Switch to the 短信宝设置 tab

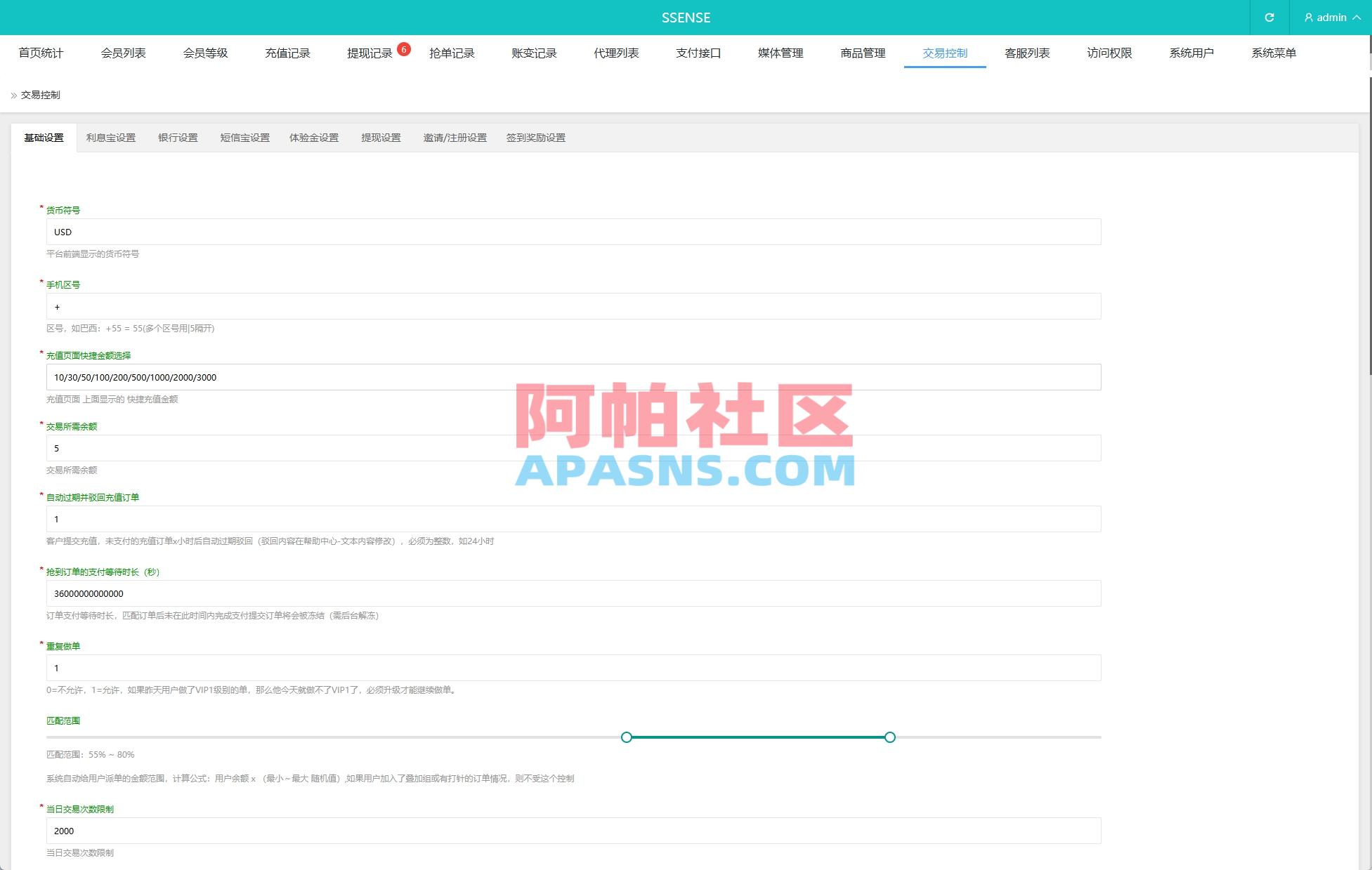pyautogui.click(x=244, y=138)
